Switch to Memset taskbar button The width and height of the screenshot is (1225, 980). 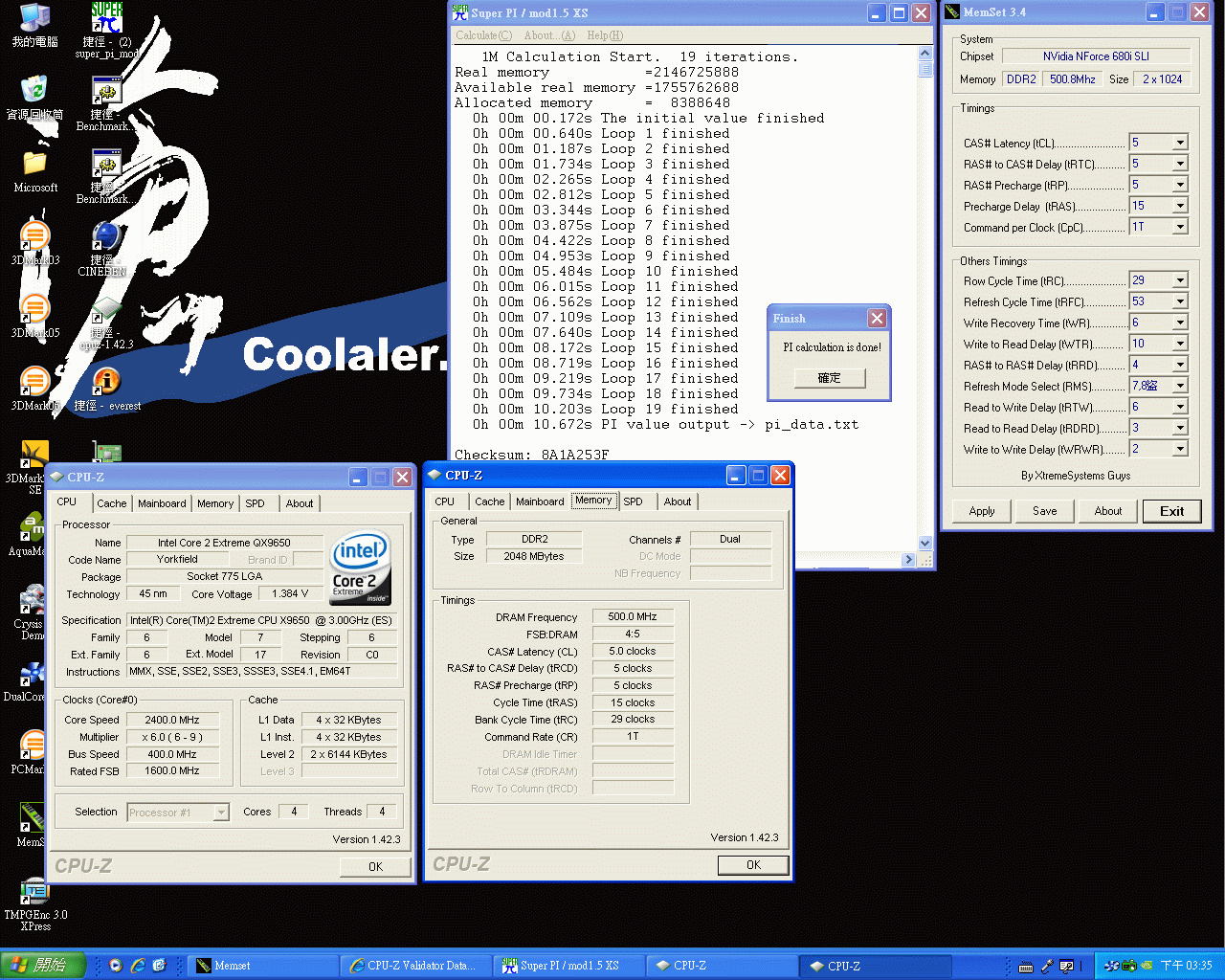263,966
